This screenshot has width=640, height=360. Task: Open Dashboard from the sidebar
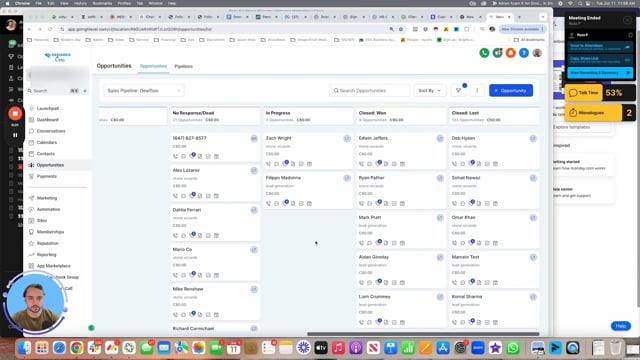click(48, 120)
